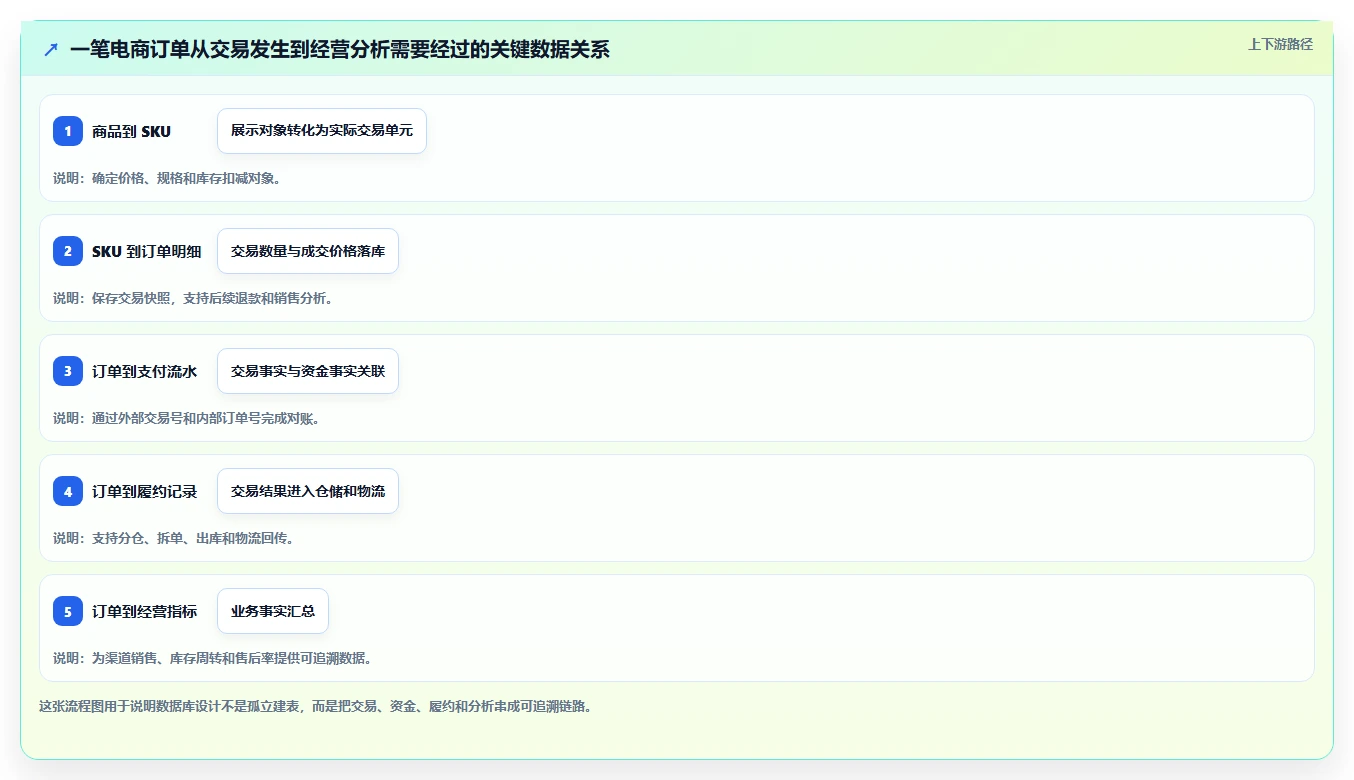The image size is (1354, 780).
Task: Click the note 支持分仓、拆单、出库和物流回传
Action: 174,538
